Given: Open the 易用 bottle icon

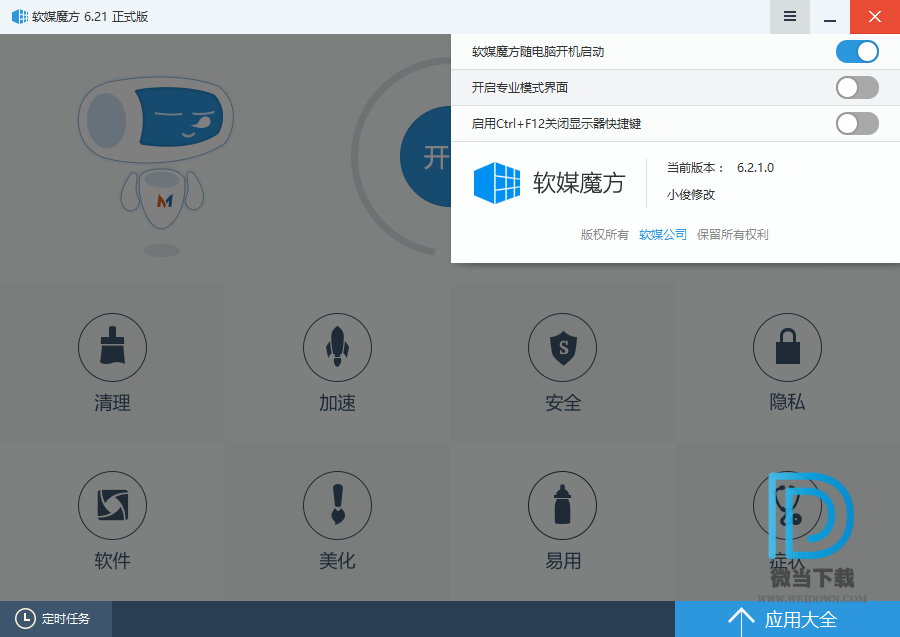Looking at the screenshot, I should 562,506.
